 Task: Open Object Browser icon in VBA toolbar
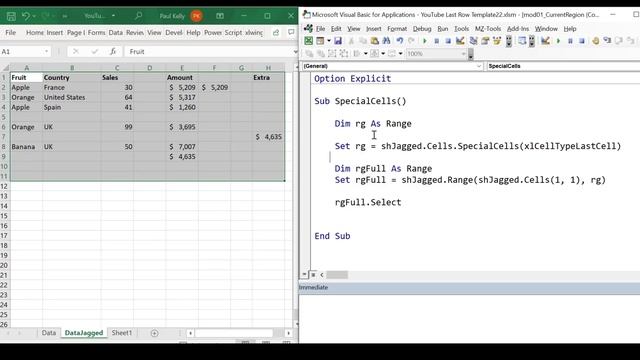tap(497, 41)
